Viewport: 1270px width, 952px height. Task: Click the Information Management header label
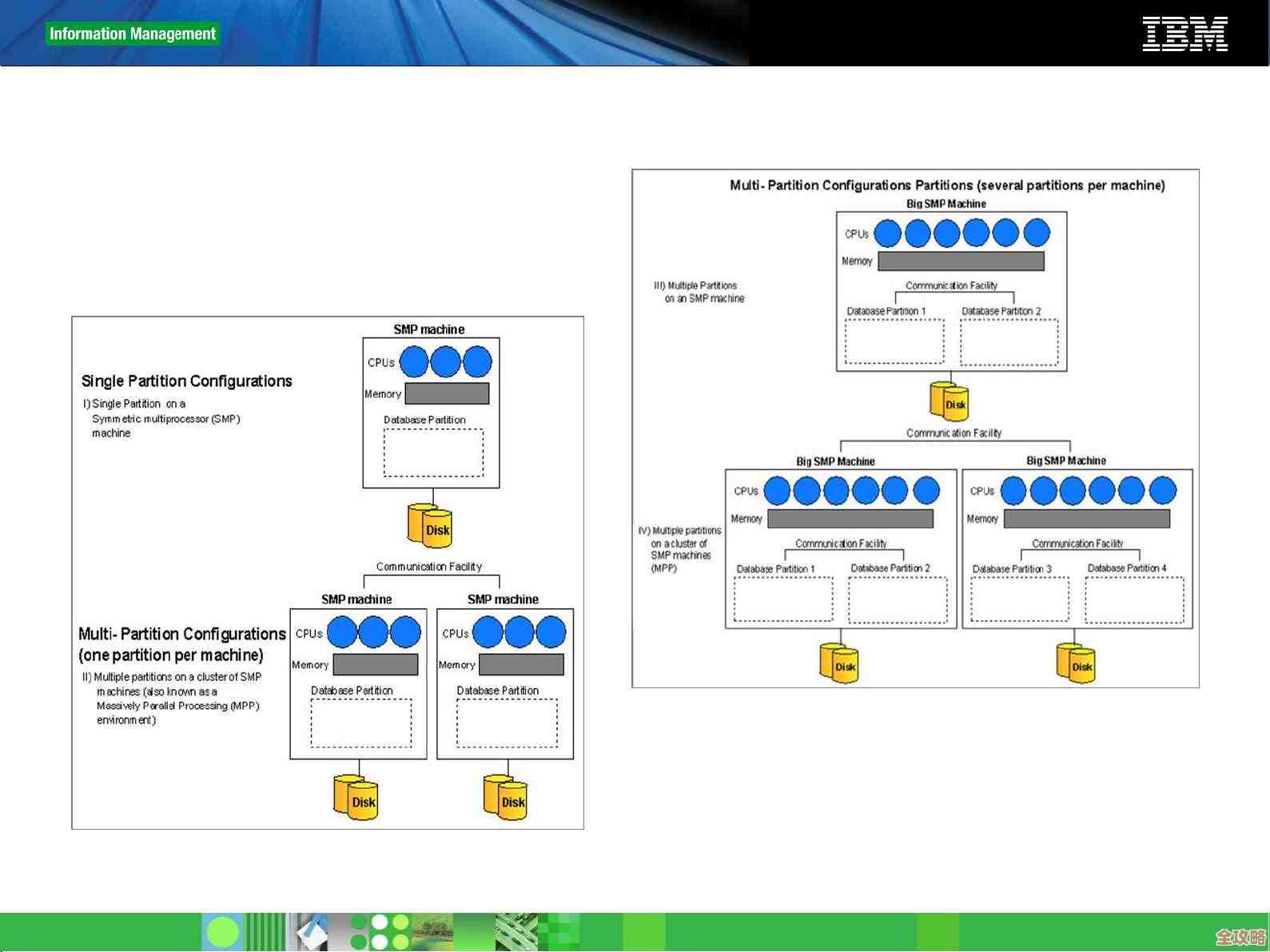point(133,34)
